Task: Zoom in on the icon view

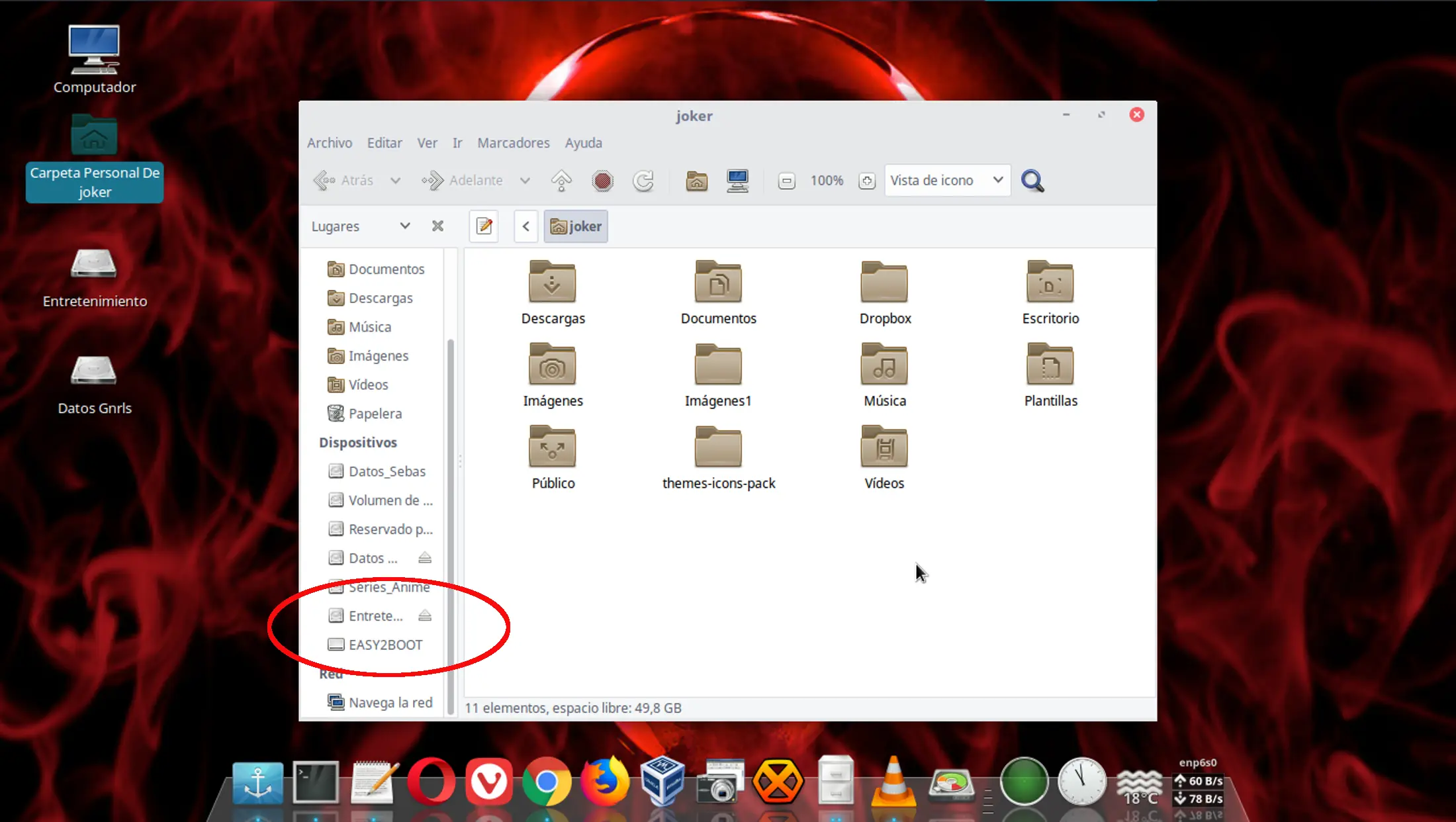Action: (866, 180)
